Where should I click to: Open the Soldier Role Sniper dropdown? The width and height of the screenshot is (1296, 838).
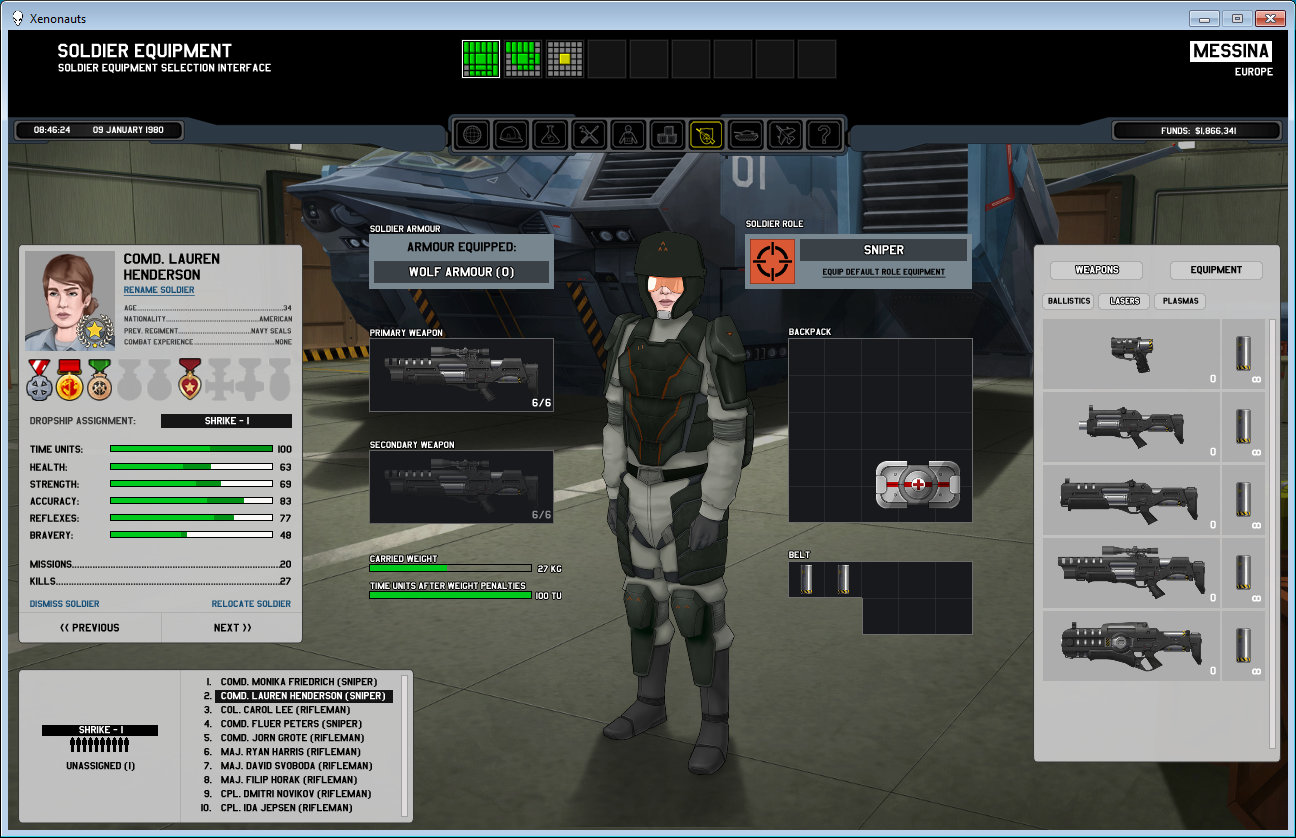(x=883, y=250)
